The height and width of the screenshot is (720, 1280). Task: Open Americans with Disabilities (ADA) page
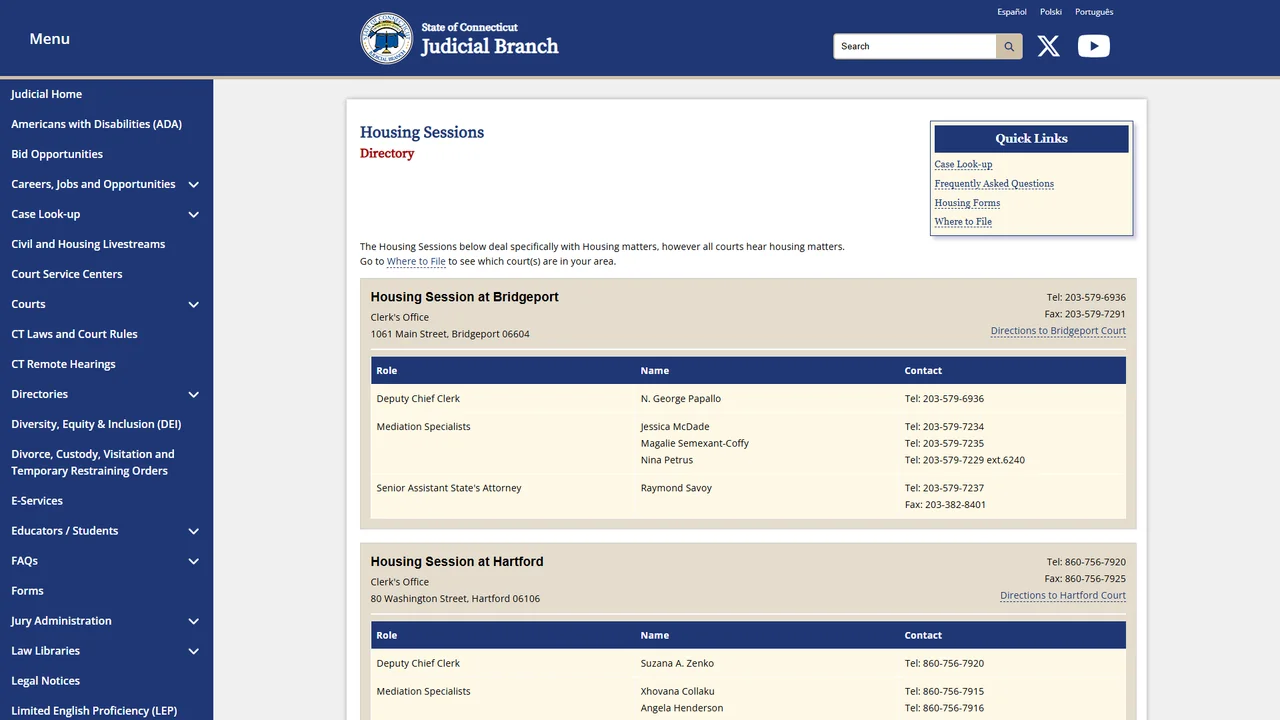point(97,124)
